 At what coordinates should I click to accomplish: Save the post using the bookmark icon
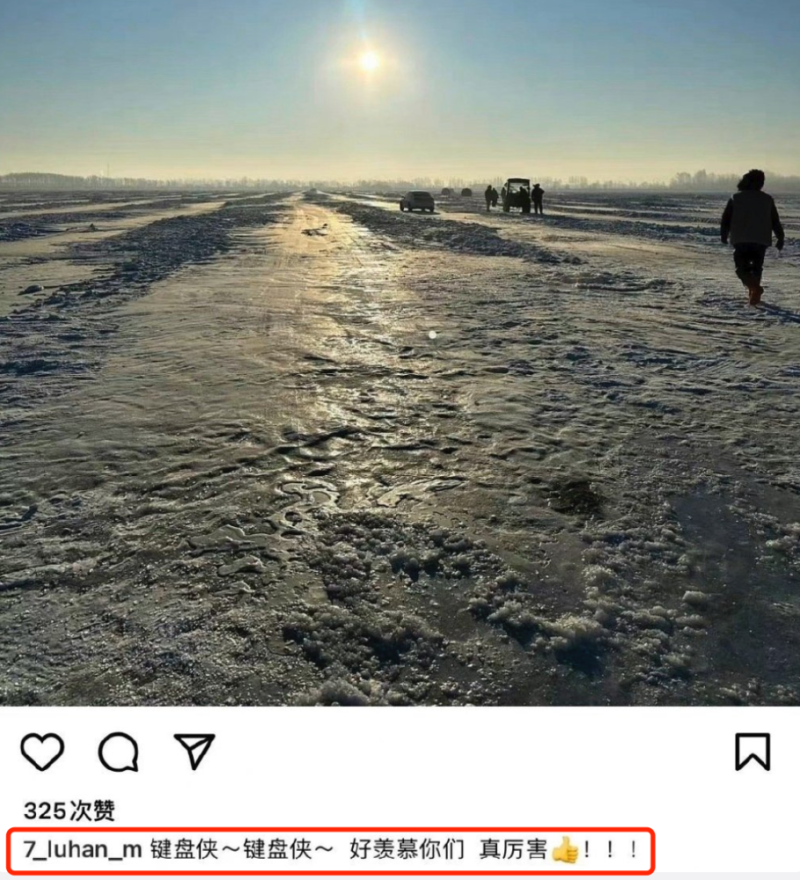coord(752,751)
